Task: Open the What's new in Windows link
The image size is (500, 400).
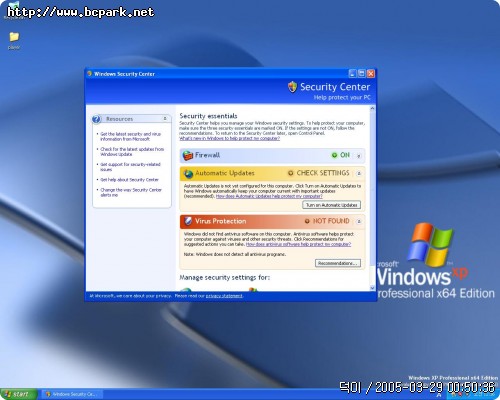Action: pyautogui.click(x=230, y=138)
